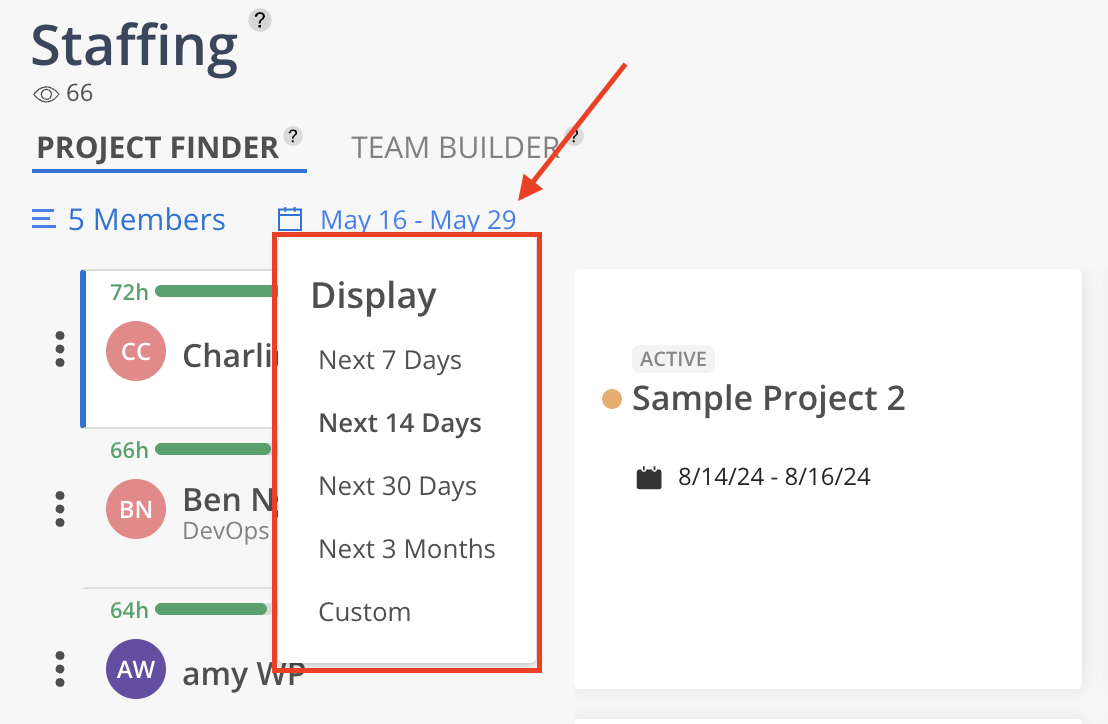Viewport: 1108px width, 724px height.
Task: Choose Next 7 Days display option
Action: pyautogui.click(x=390, y=360)
